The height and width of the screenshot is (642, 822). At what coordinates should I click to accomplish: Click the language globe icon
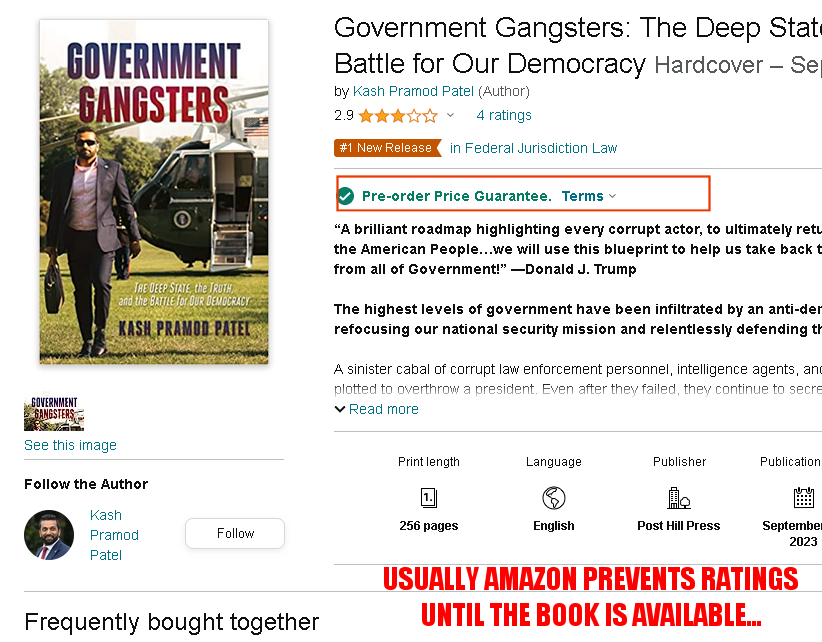[554, 498]
